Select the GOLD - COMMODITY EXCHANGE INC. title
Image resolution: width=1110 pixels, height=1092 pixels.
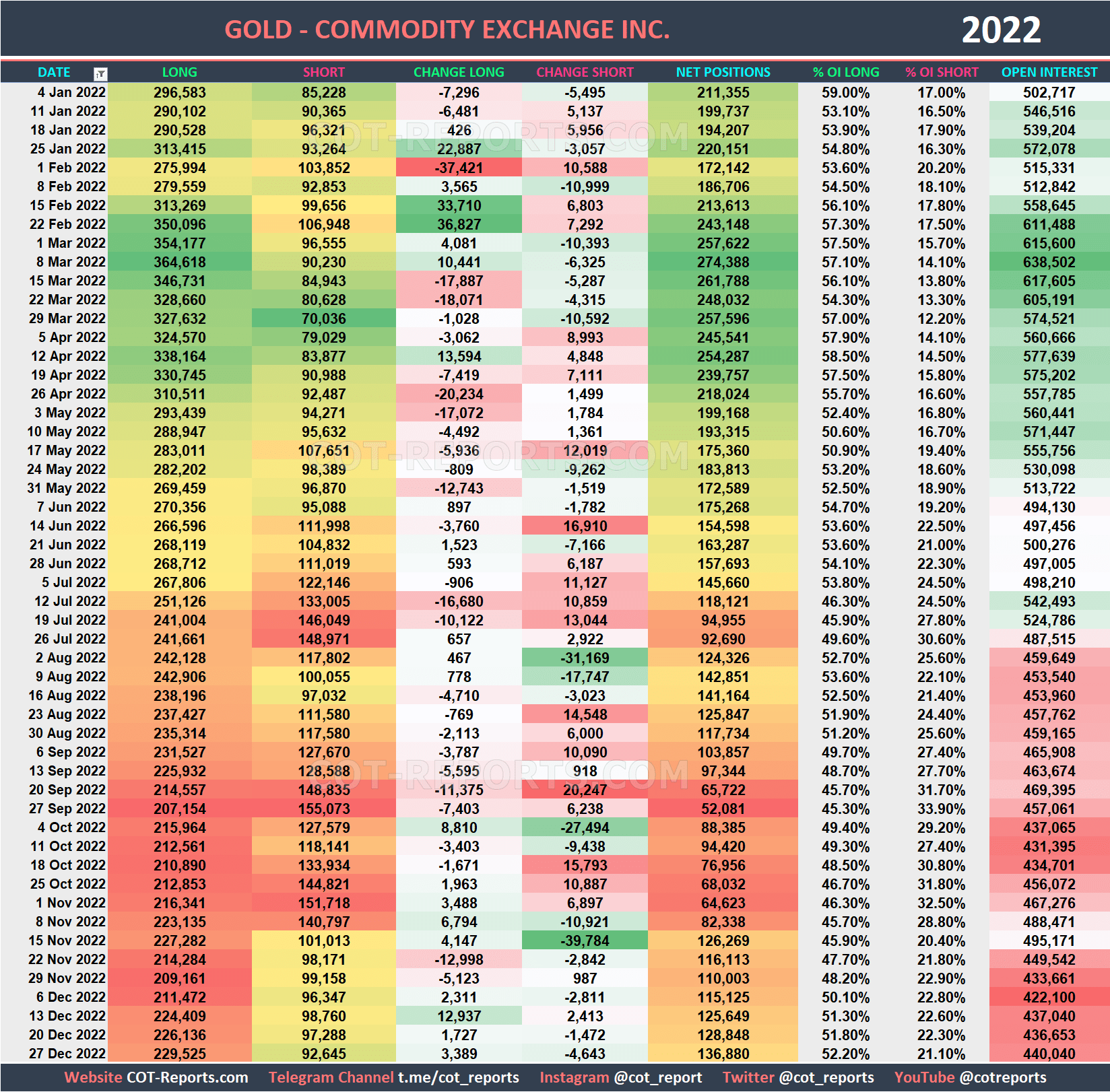point(447,29)
